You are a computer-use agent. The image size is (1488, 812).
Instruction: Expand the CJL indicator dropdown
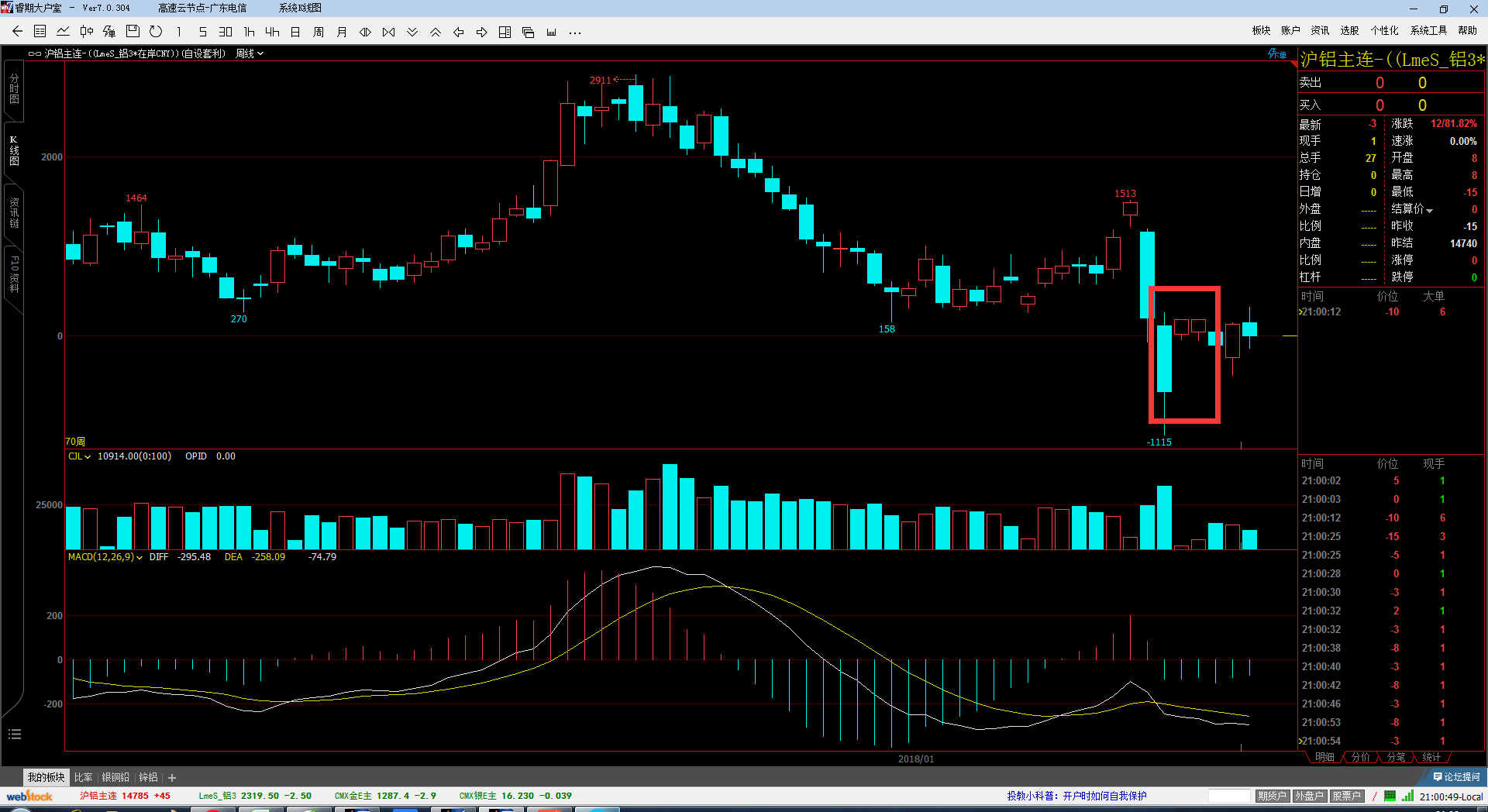[x=79, y=456]
